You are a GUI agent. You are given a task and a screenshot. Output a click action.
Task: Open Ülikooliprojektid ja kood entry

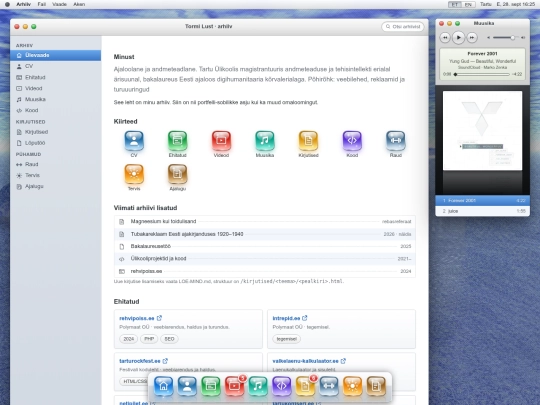(264, 259)
